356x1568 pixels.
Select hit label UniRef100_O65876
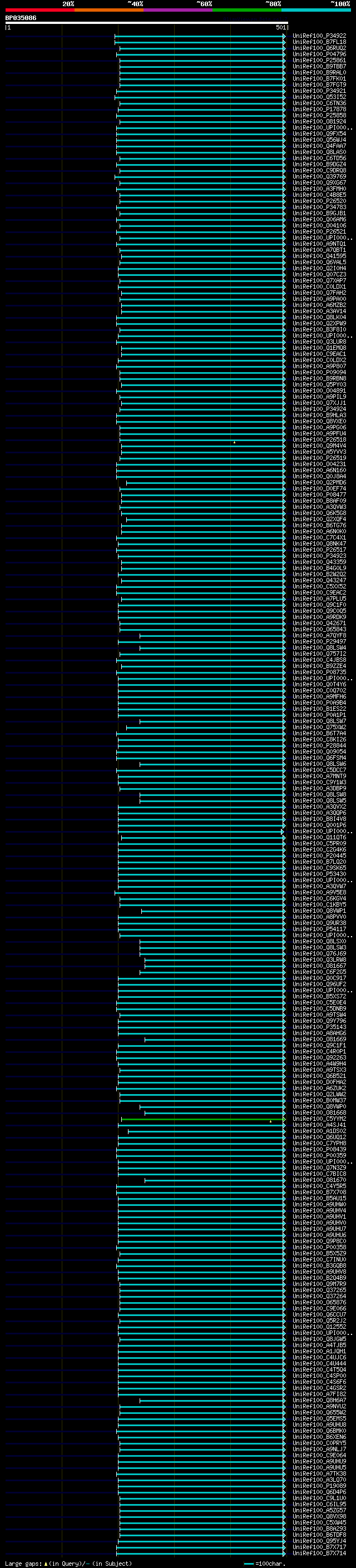point(319,1302)
